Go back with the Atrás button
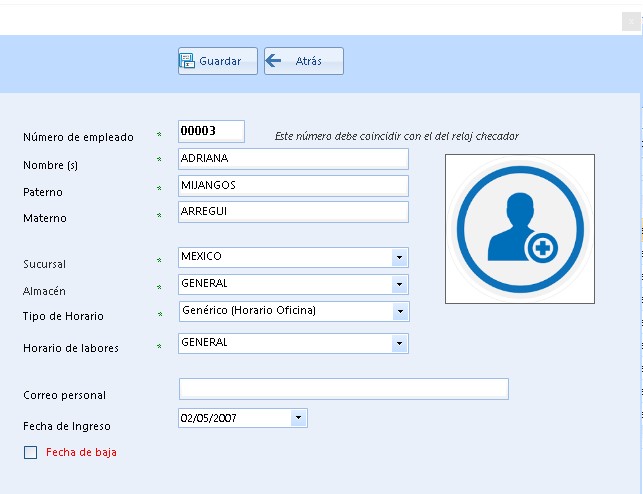 coord(304,61)
